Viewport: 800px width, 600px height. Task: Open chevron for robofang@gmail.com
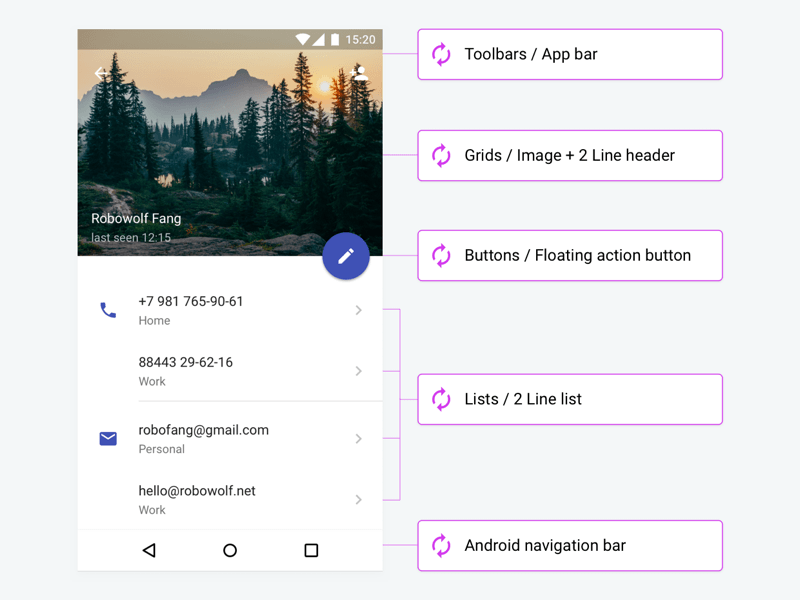tap(359, 439)
